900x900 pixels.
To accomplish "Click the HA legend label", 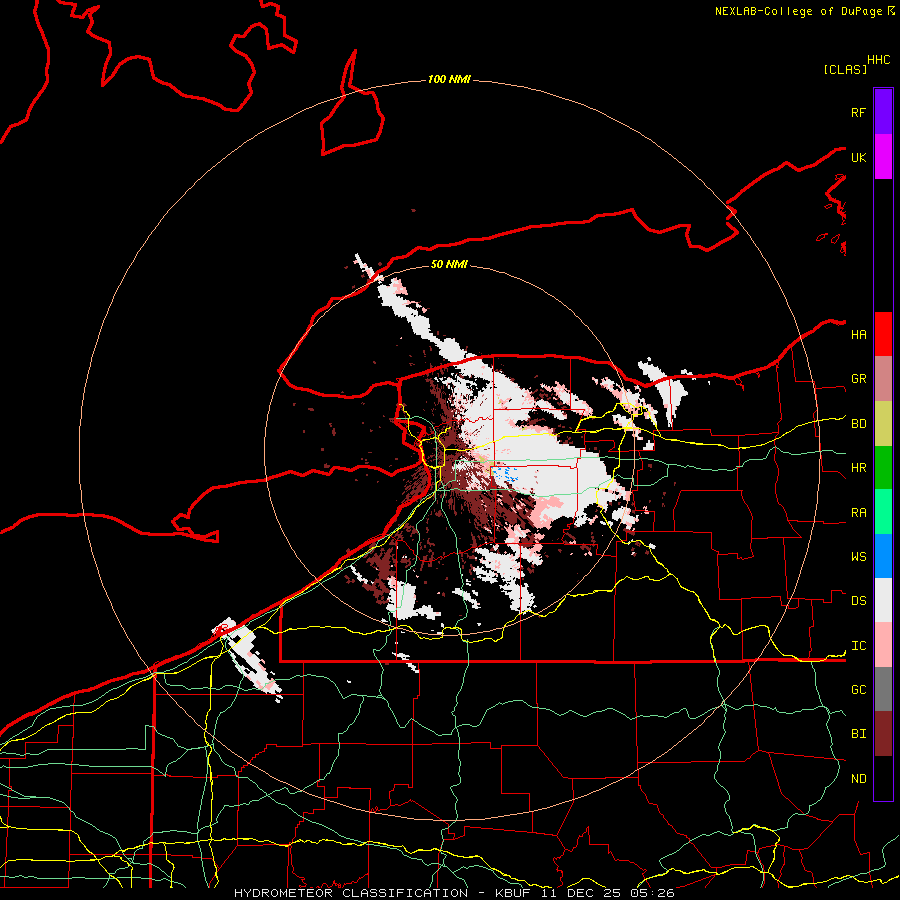I will pos(859,335).
